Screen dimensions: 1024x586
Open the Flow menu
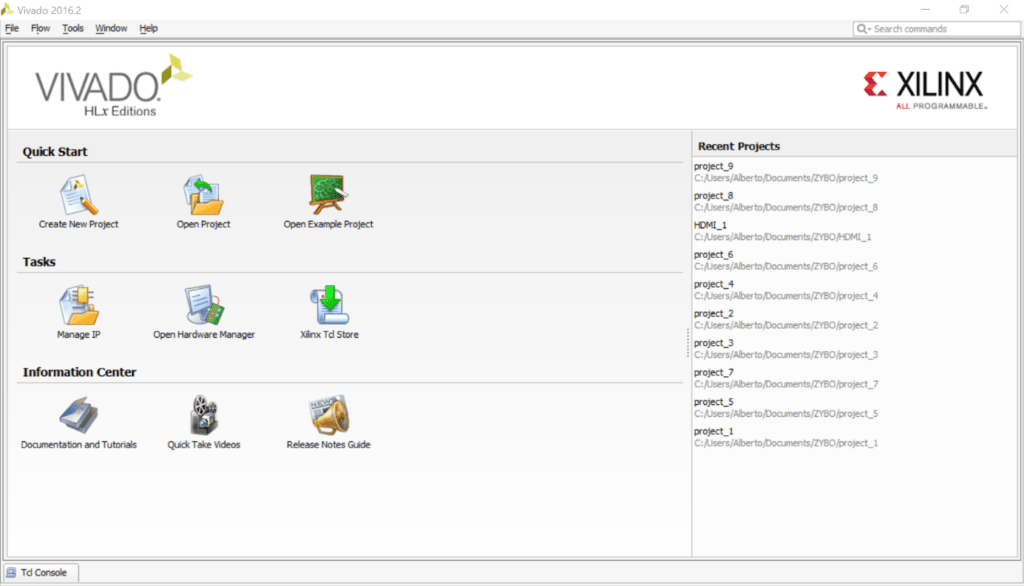39,28
